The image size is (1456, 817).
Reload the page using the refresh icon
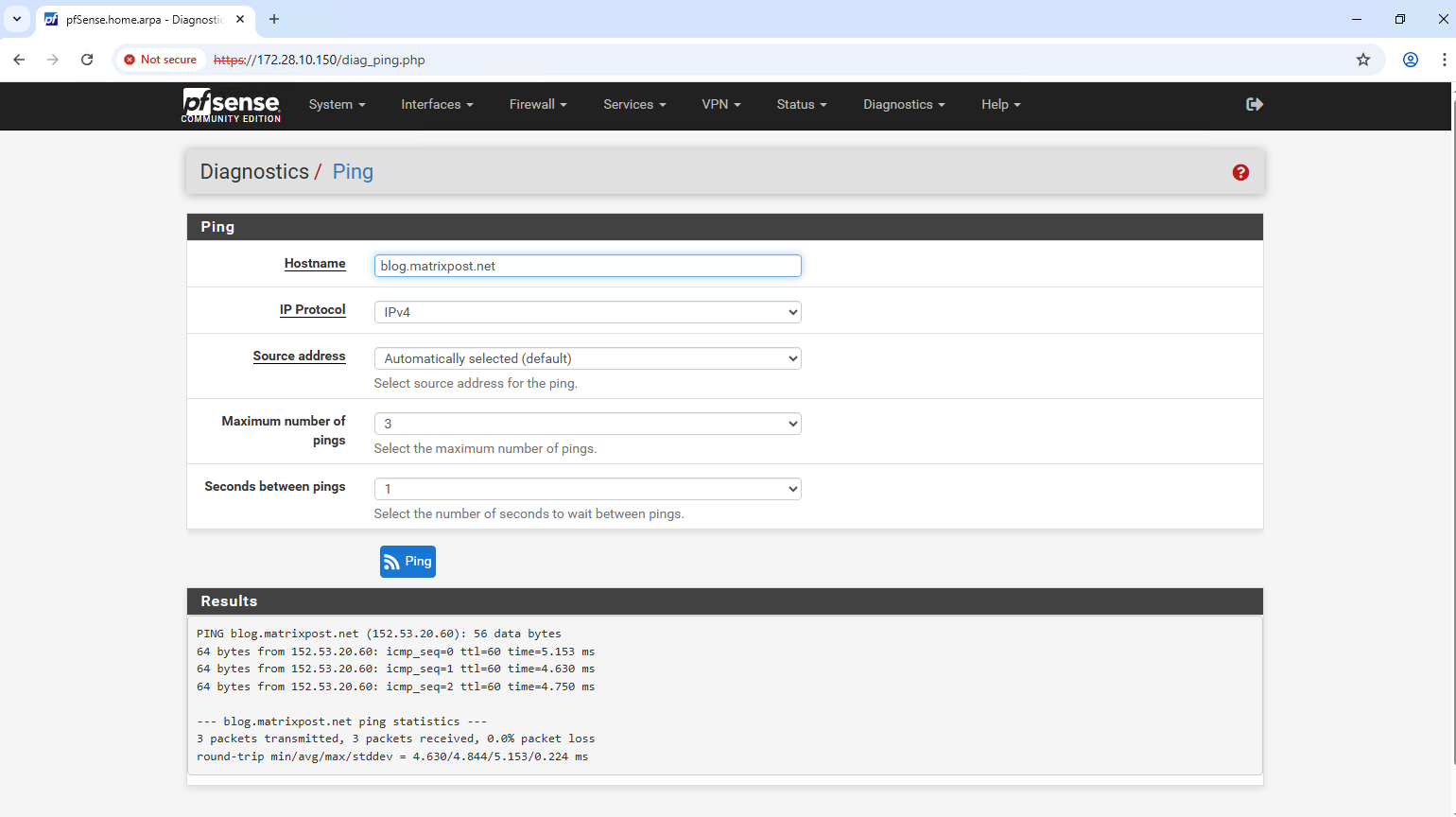87,60
